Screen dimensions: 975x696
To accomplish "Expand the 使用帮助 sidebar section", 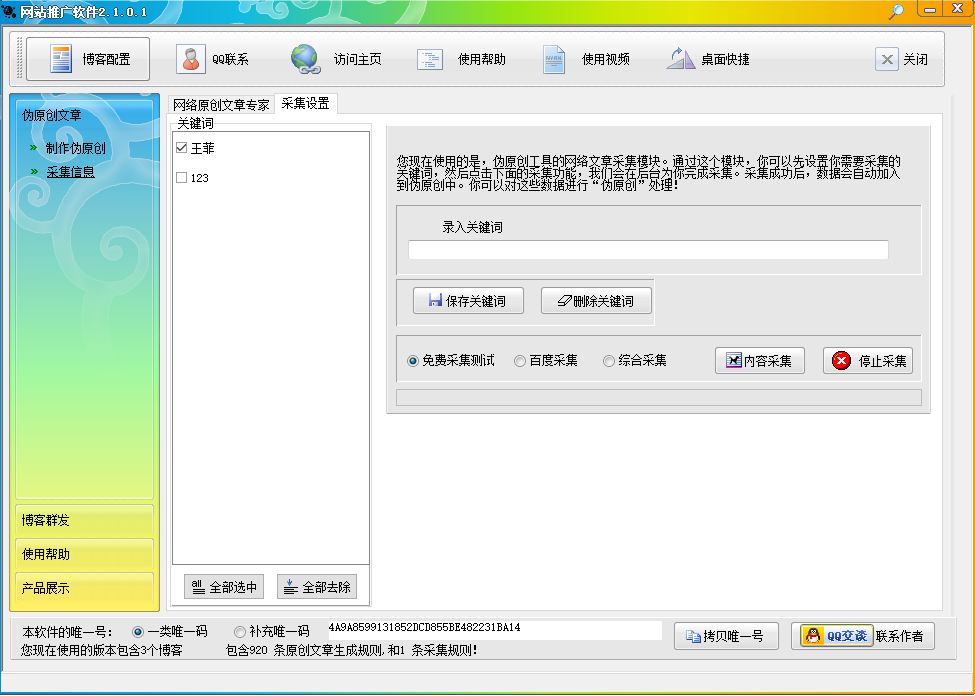I will (85, 554).
